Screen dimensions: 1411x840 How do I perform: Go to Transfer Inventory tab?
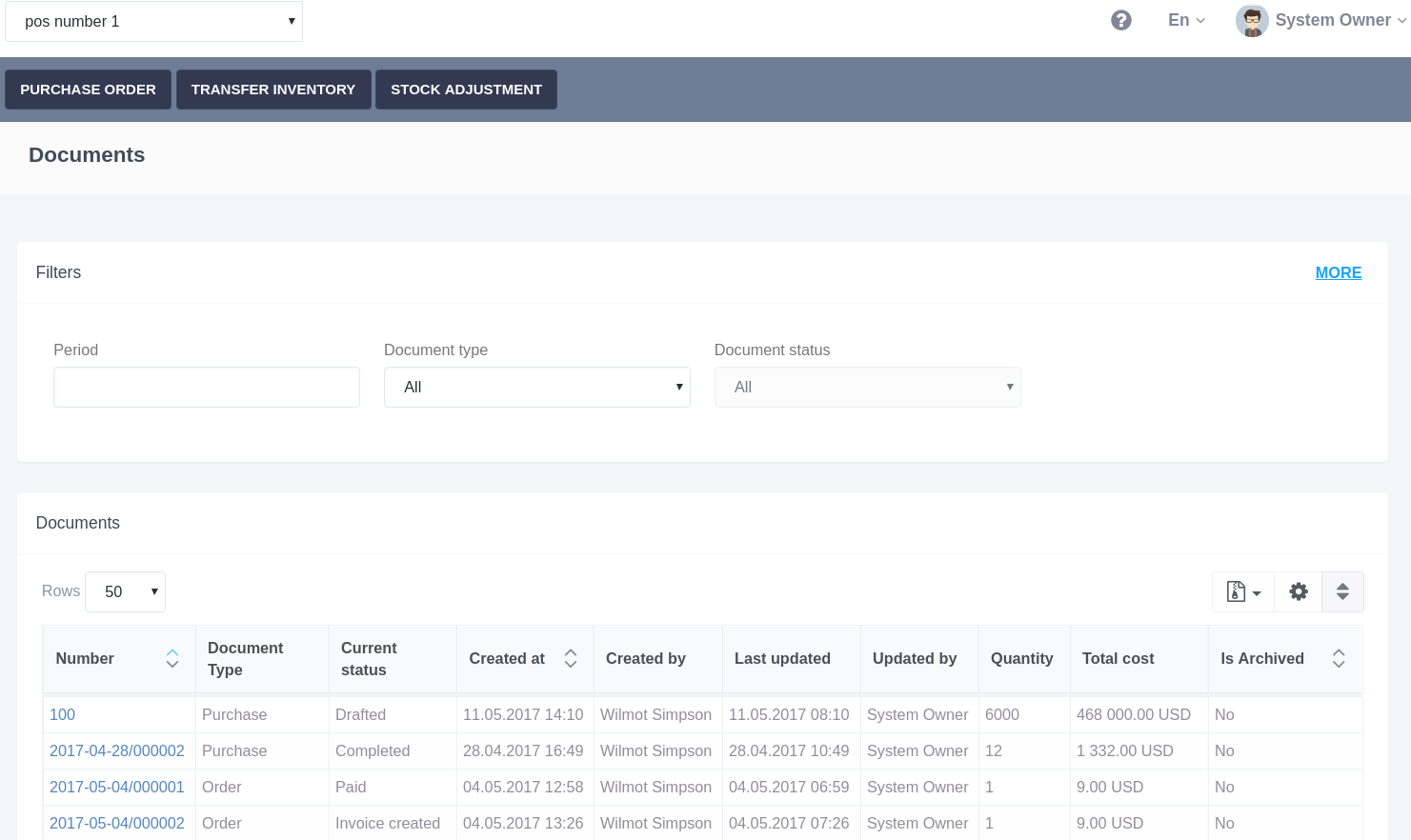273,90
